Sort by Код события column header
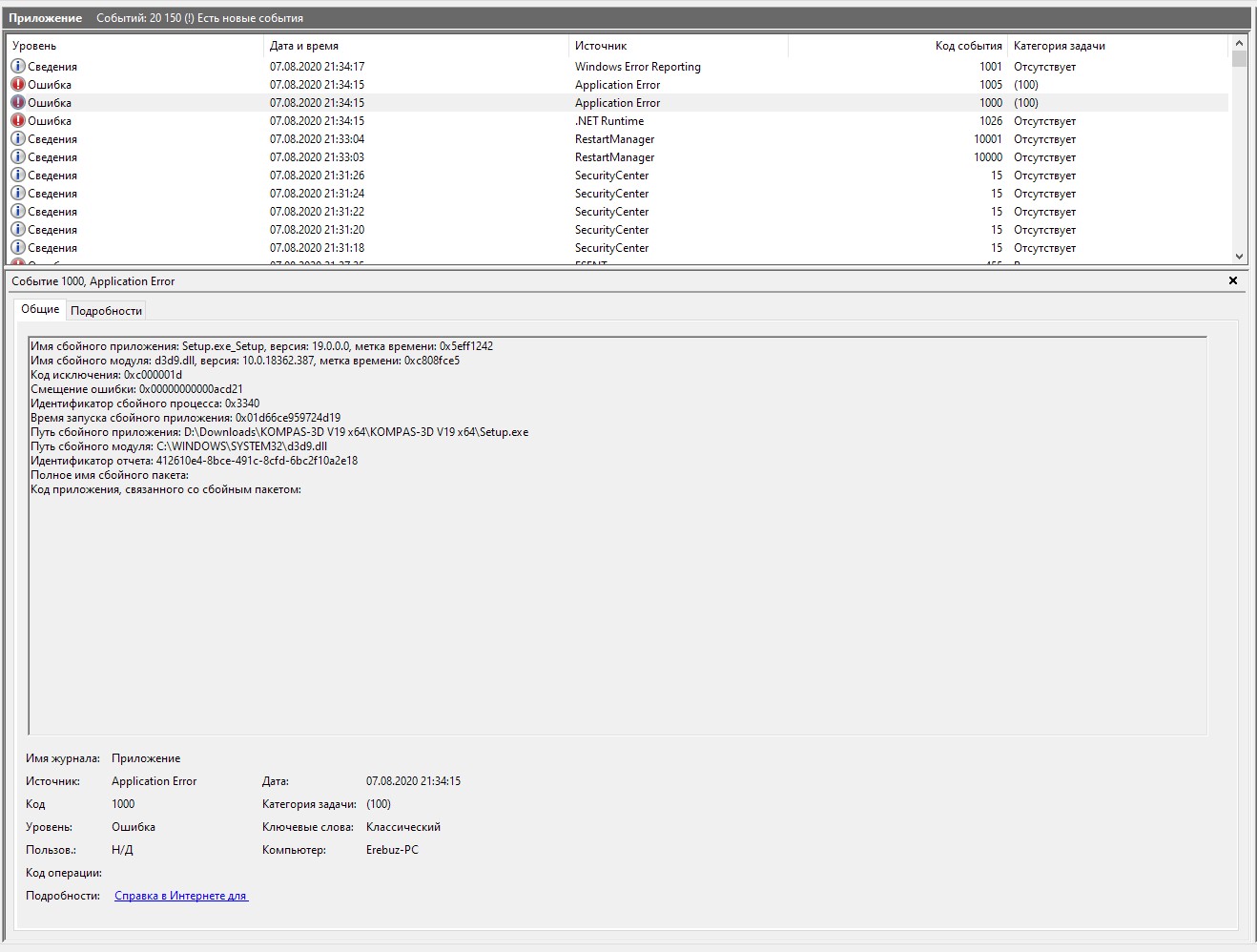1257x952 pixels. tap(897, 46)
